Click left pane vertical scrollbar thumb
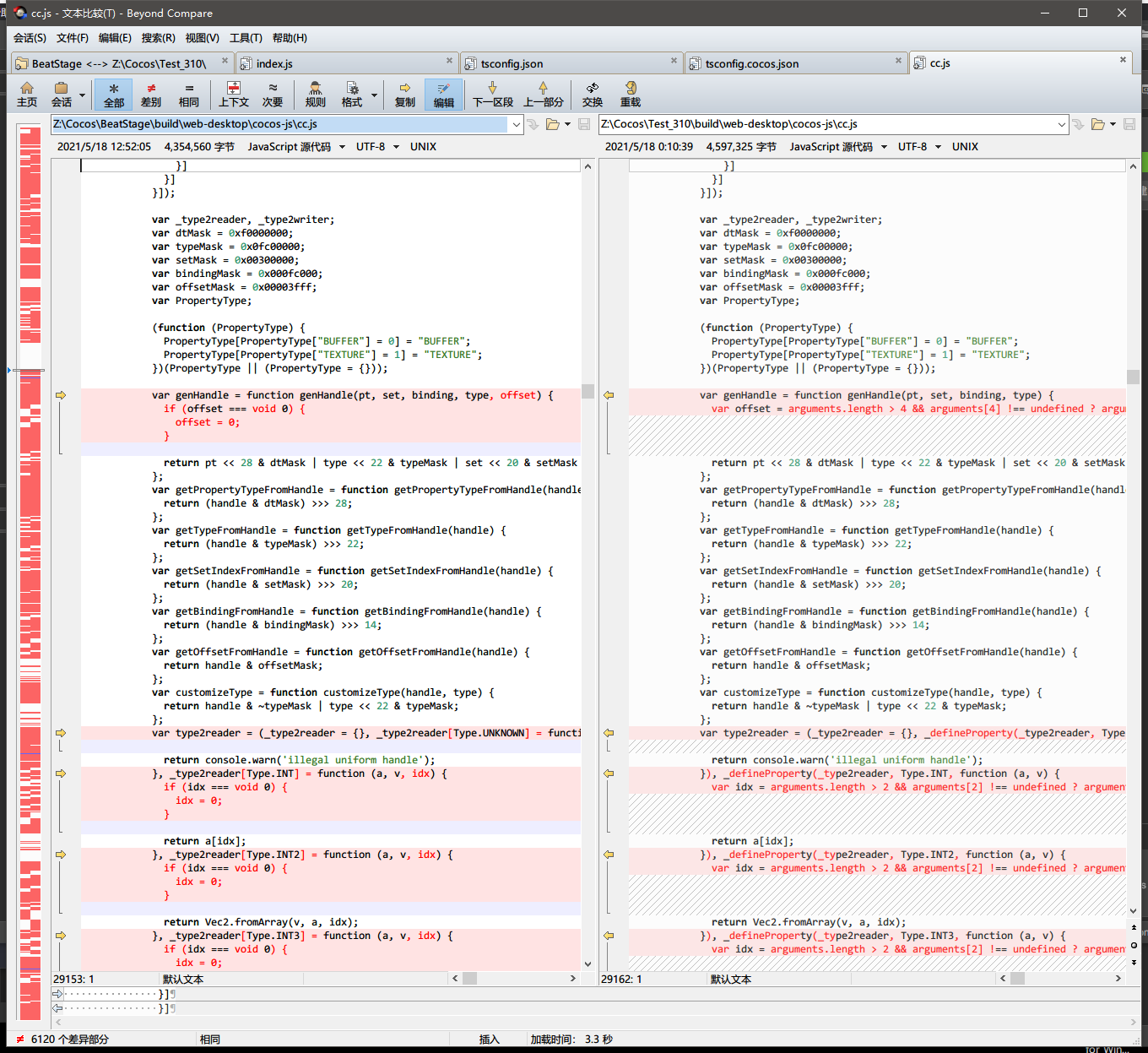 tap(588, 392)
